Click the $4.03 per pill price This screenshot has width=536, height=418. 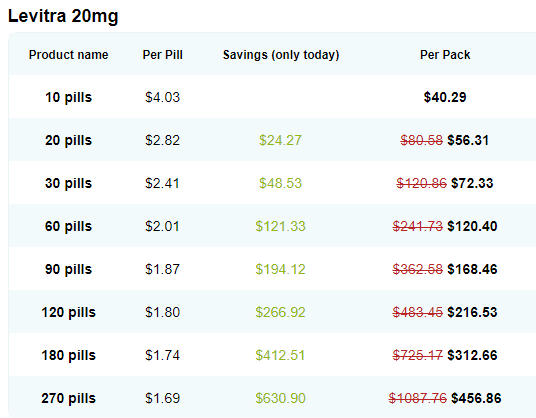click(162, 97)
